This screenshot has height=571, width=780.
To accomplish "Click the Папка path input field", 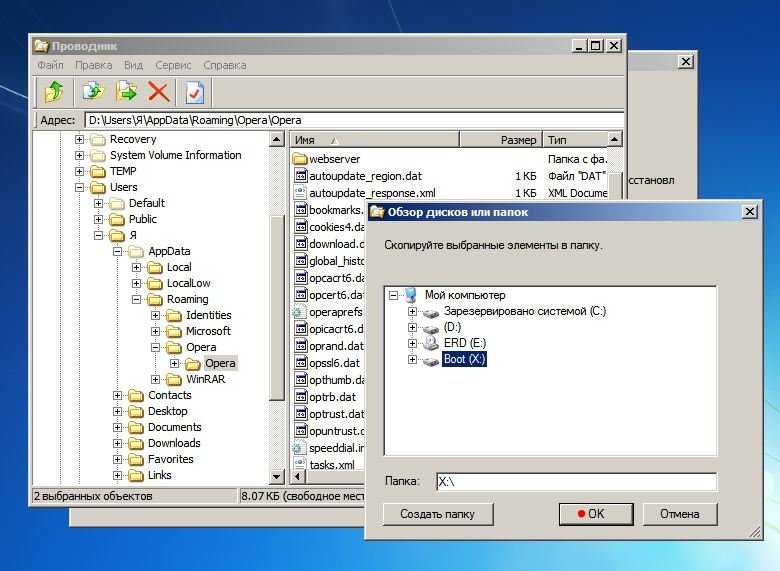I will (x=576, y=481).
